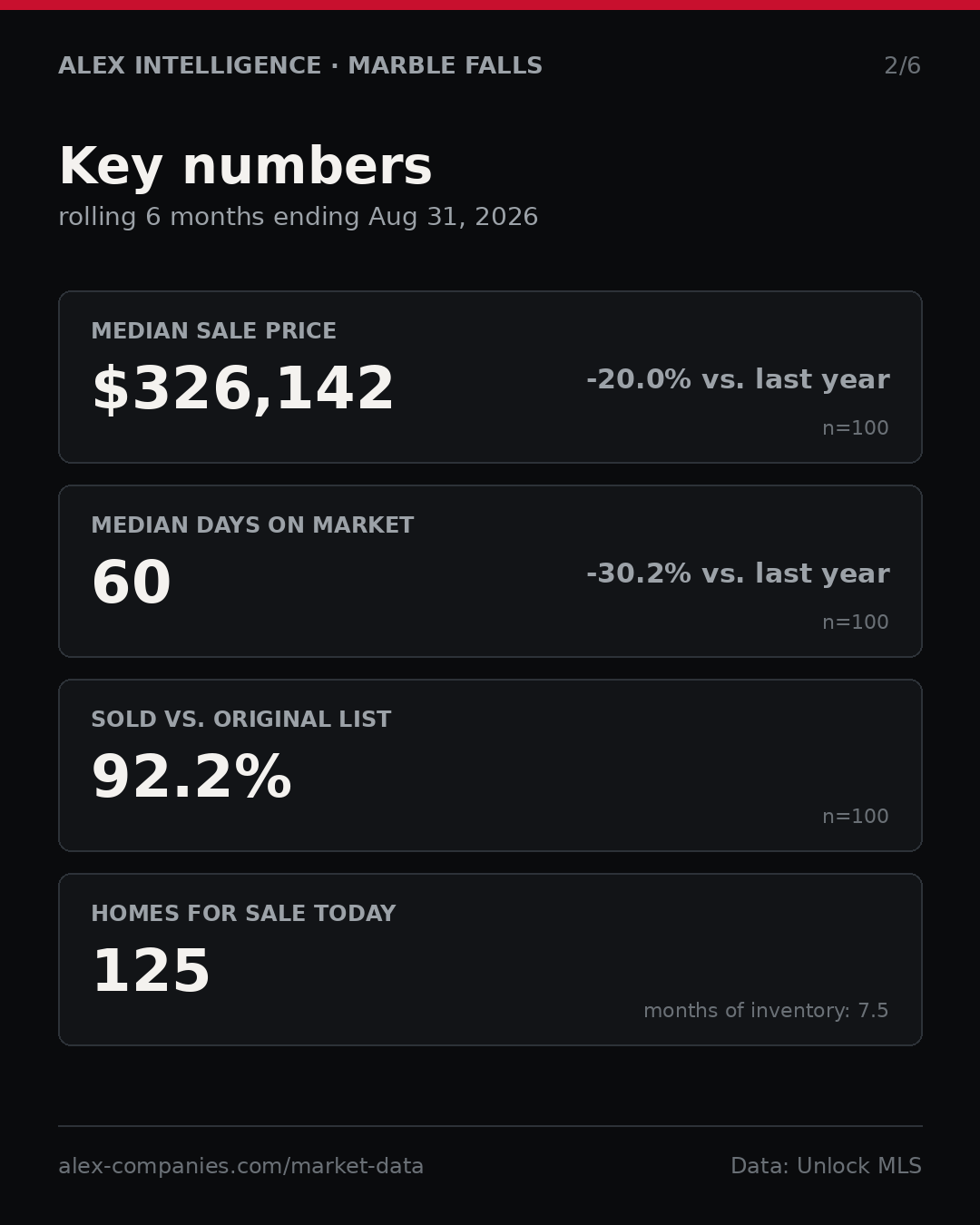This screenshot has height=1225, width=980.
Task: Open the alex-companies.com/market-data link
Action: point(241,1167)
